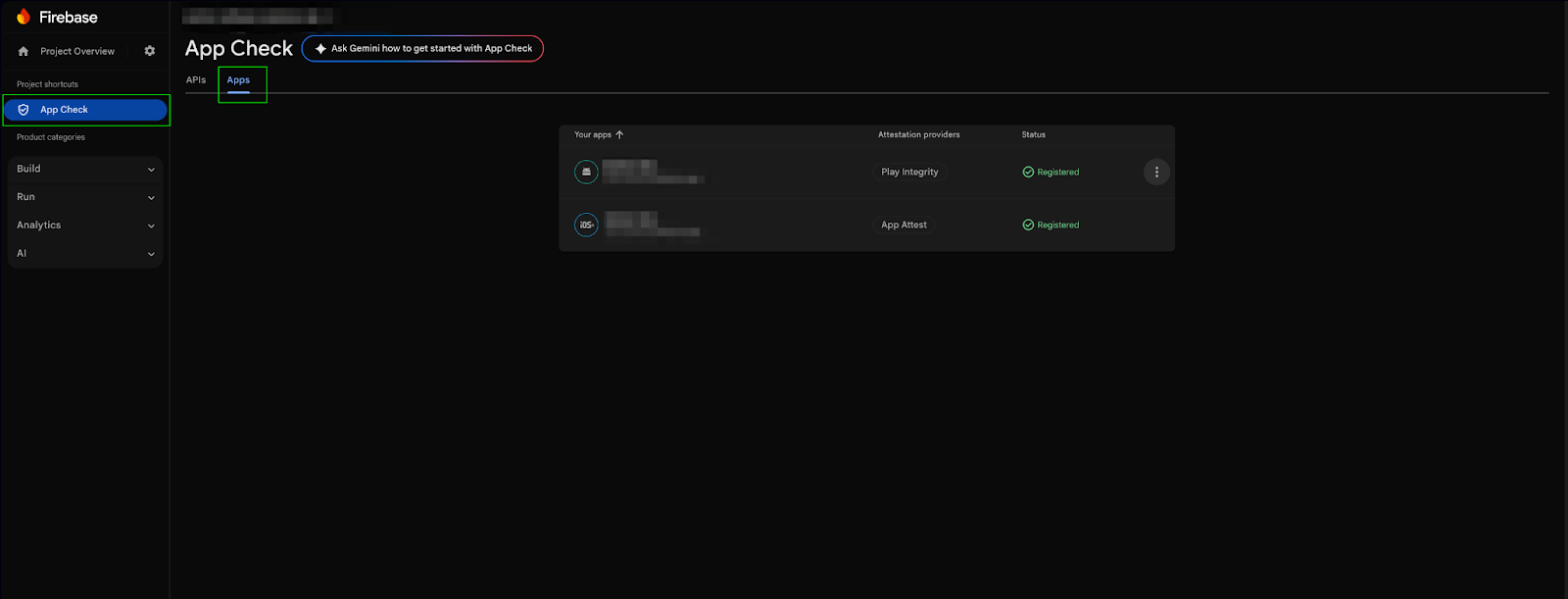Click the App Check shield icon
Image resolution: width=1568 pixels, height=599 pixels.
pyautogui.click(x=24, y=110)
